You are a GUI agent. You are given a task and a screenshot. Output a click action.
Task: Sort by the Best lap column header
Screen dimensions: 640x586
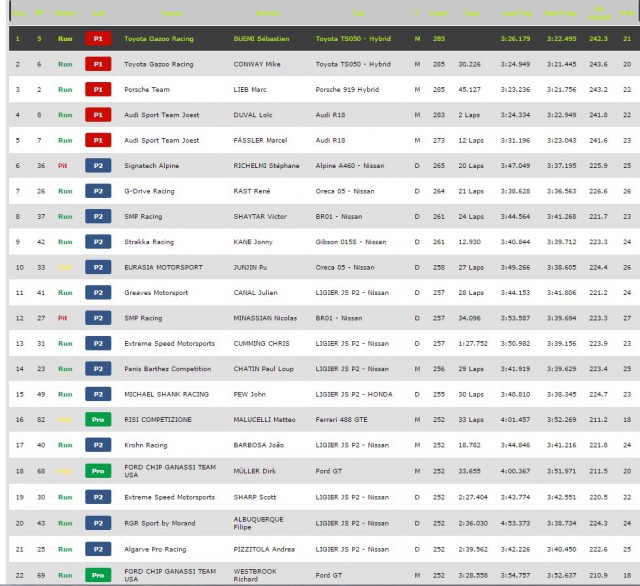click(561, 13)
